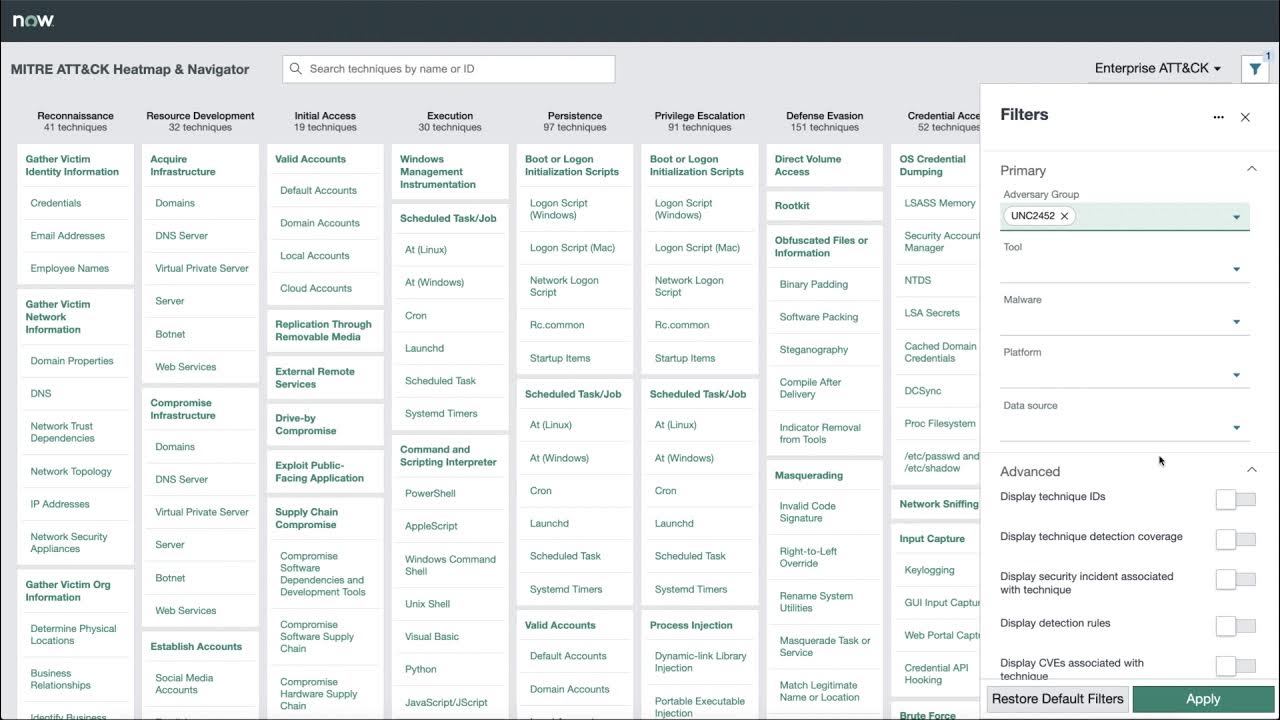Toggle Display detection rules on
Viewport: 1280px width, 720px height.
[1236, 625]
